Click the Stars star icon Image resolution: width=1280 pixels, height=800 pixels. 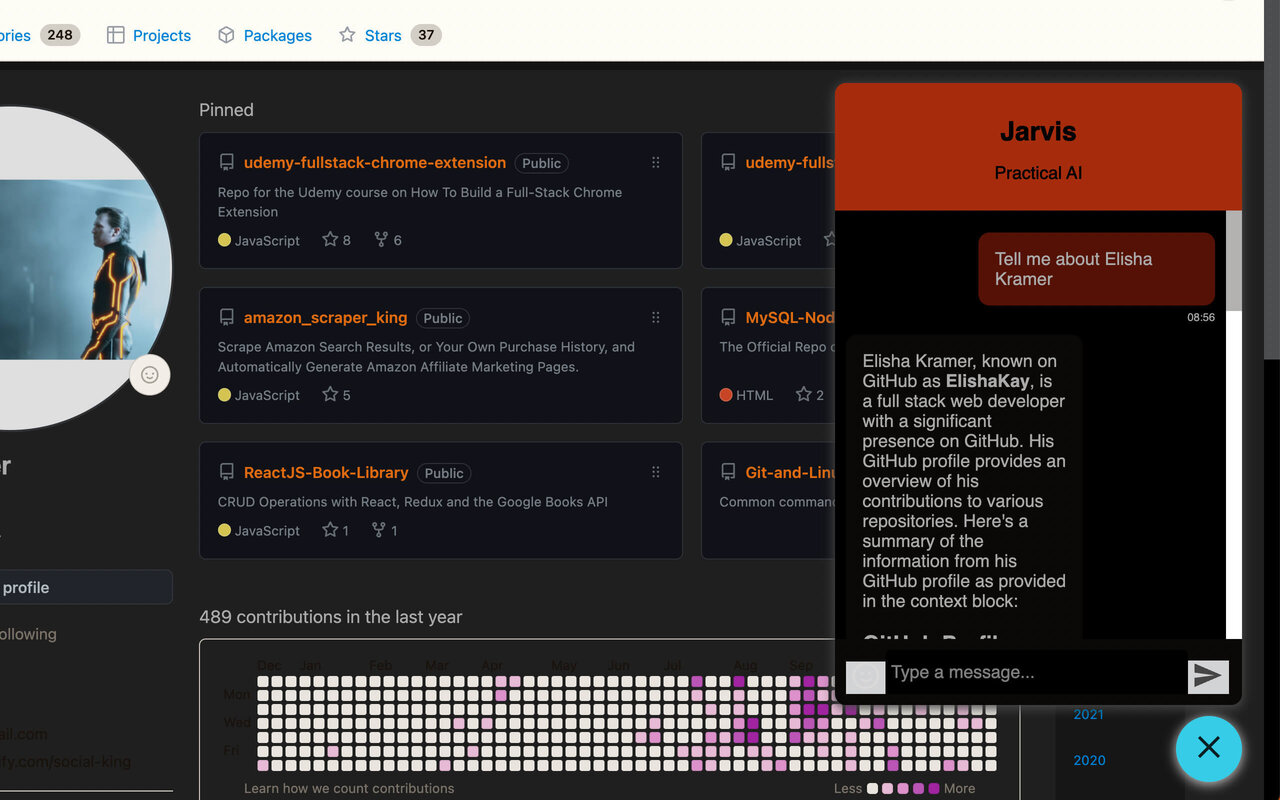click(347, 35)
